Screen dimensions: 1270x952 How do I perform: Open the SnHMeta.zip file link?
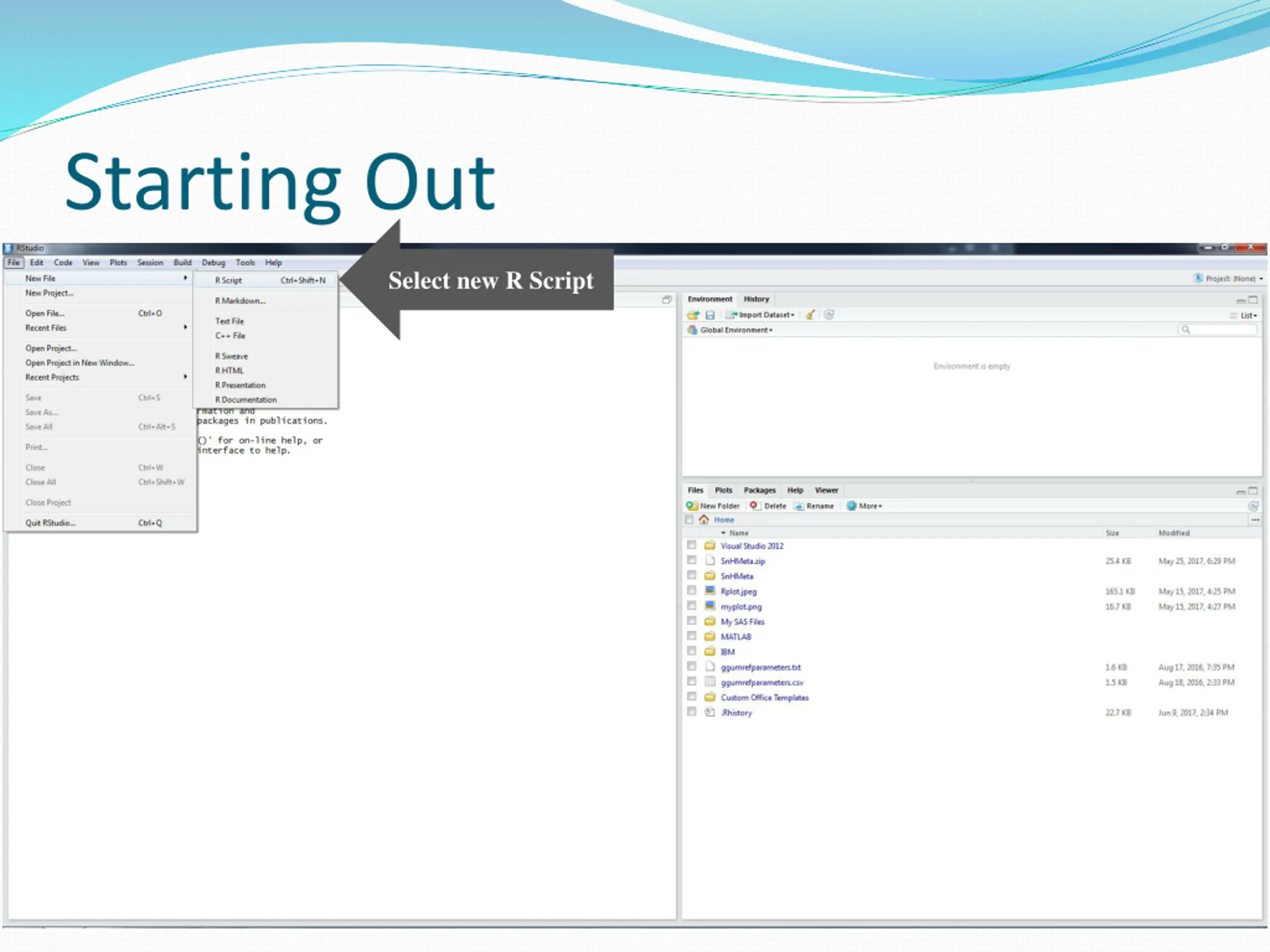point(743,561)
